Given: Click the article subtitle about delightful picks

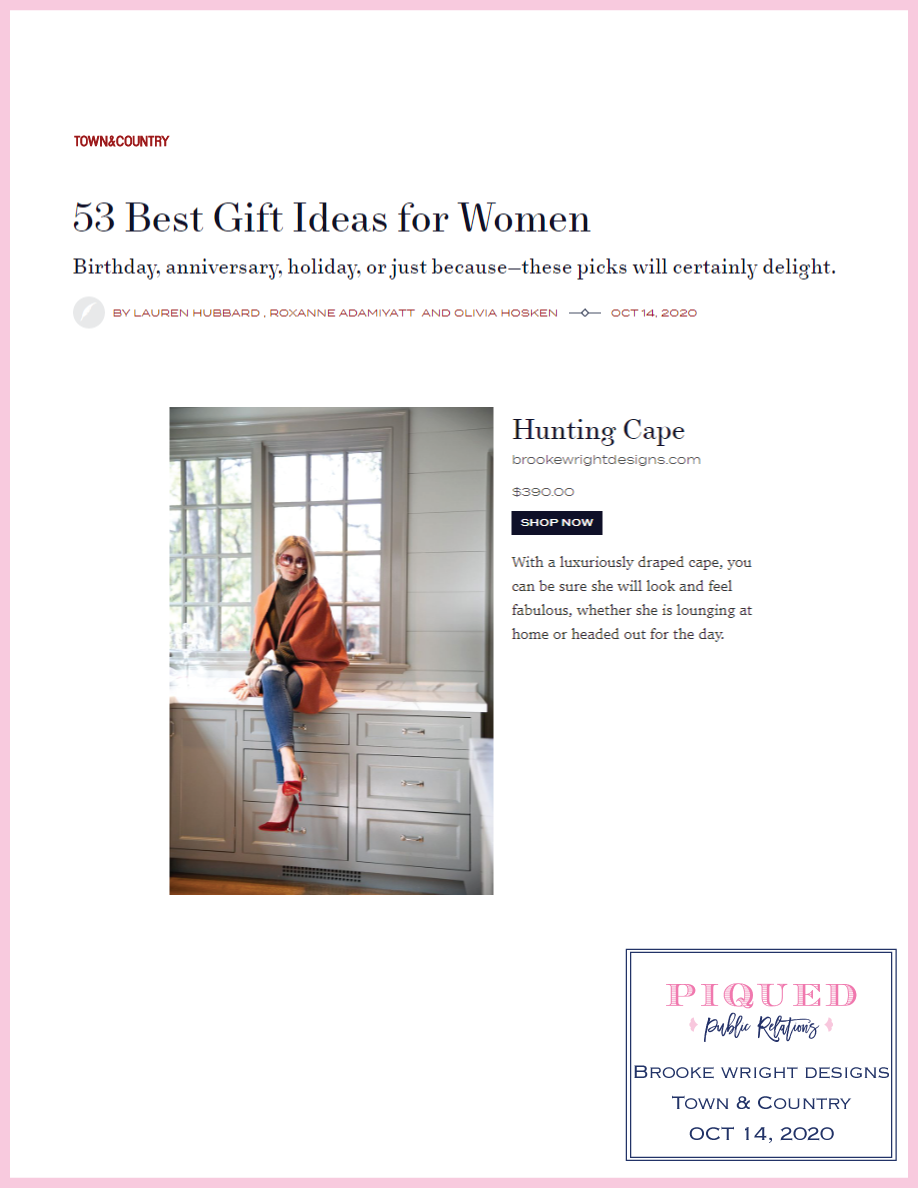Looking at the screenshot, I should pyautogui.click(x=454, y=267).
